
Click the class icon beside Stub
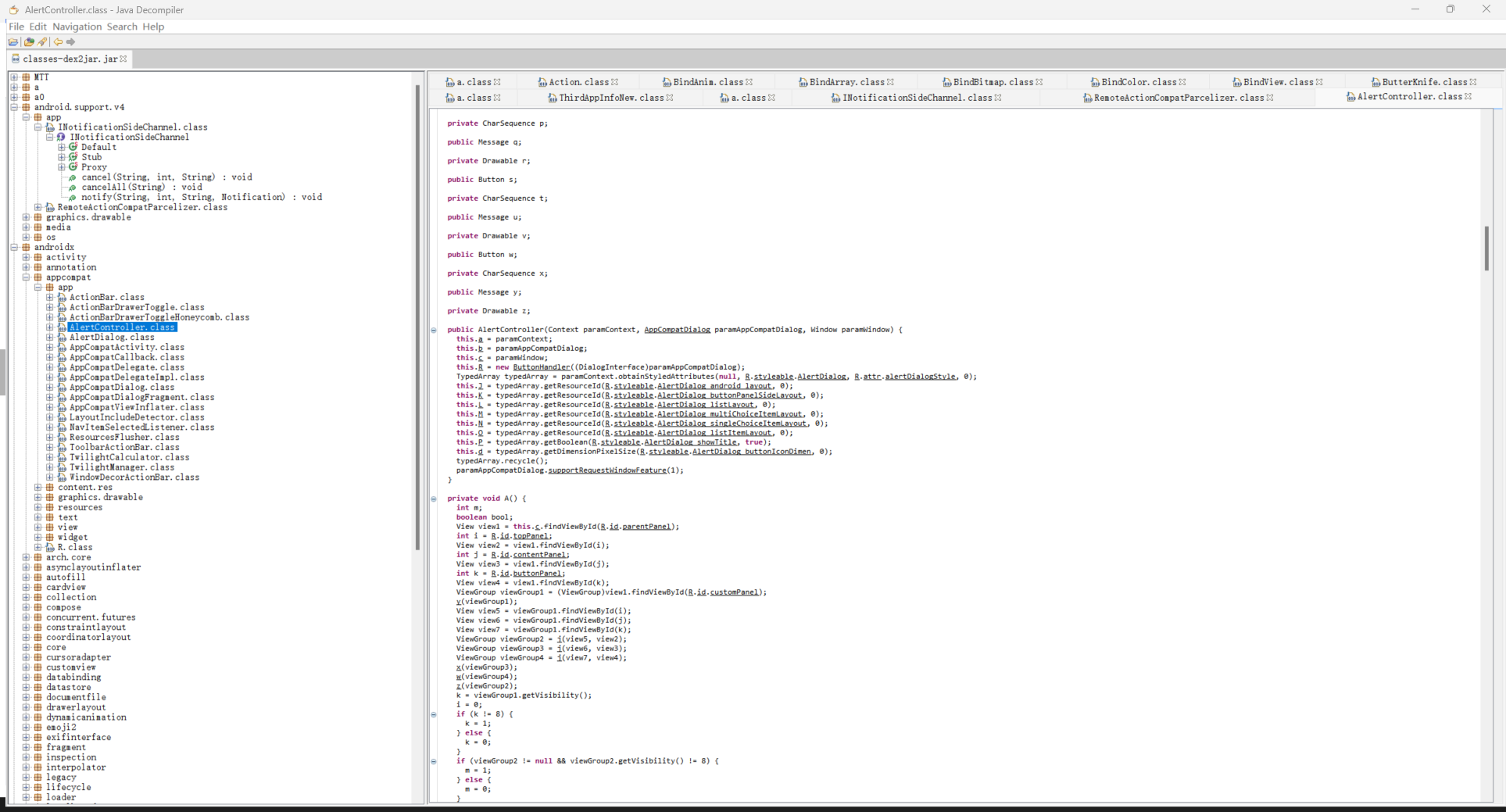pyautogui.click(x=73, y=157)
